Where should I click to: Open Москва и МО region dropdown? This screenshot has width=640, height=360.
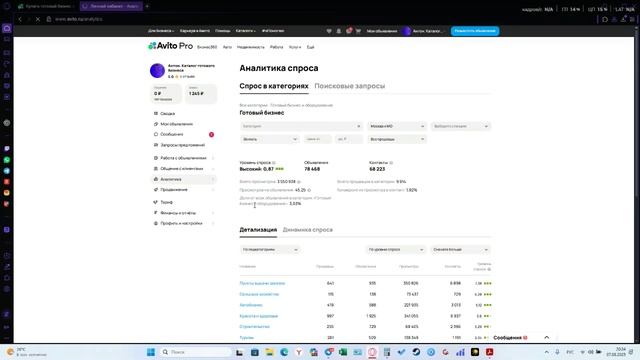[x=397, y=127]
